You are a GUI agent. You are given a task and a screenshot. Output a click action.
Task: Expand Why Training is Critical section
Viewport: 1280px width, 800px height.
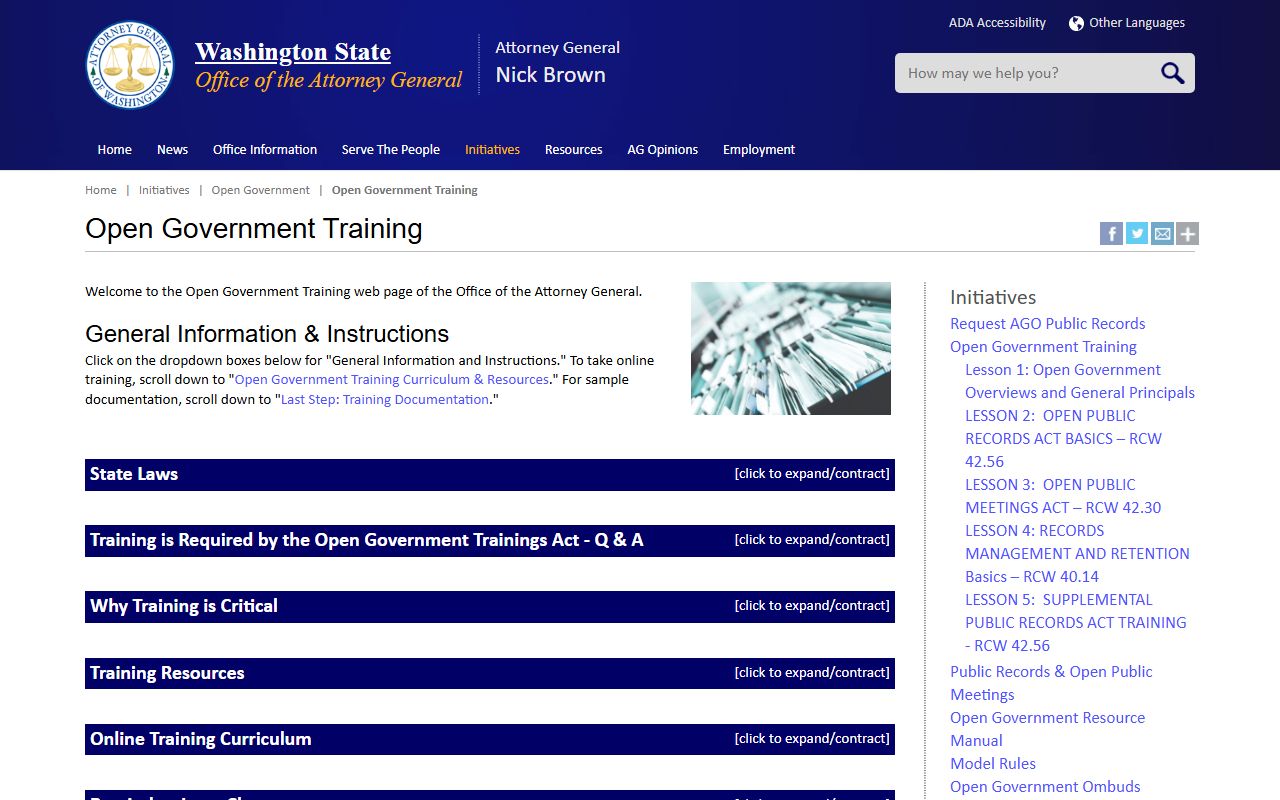(490, 606)
